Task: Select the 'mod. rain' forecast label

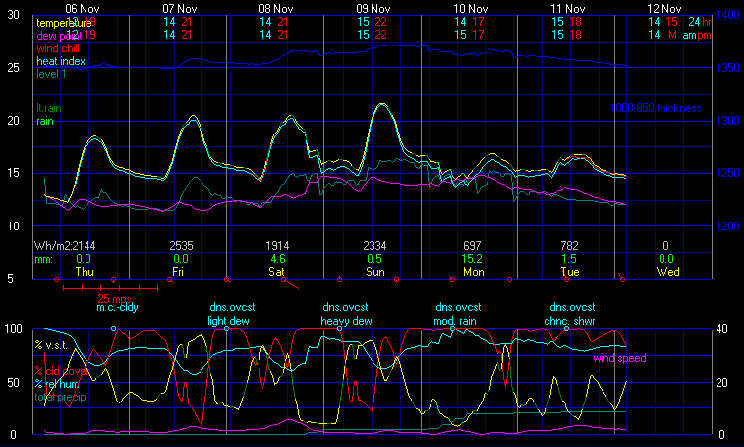Action: (455, 321)
